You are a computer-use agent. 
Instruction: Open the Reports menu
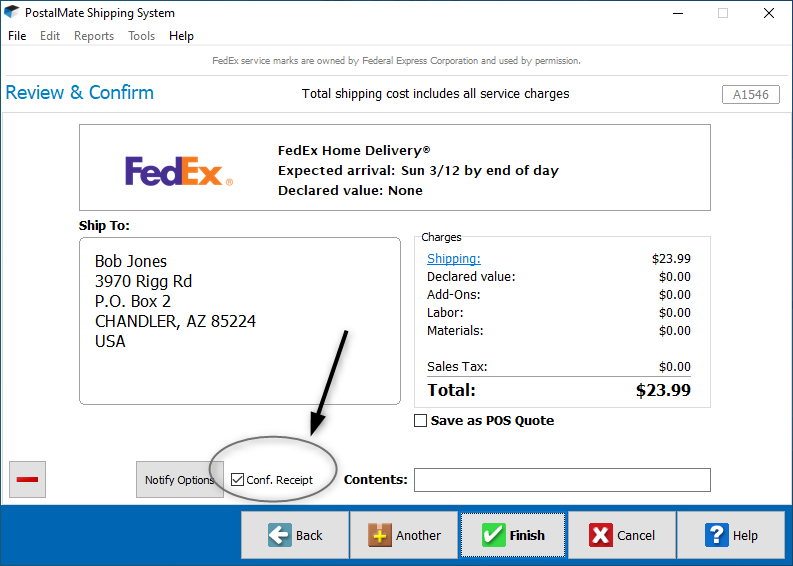pos(94,36)
